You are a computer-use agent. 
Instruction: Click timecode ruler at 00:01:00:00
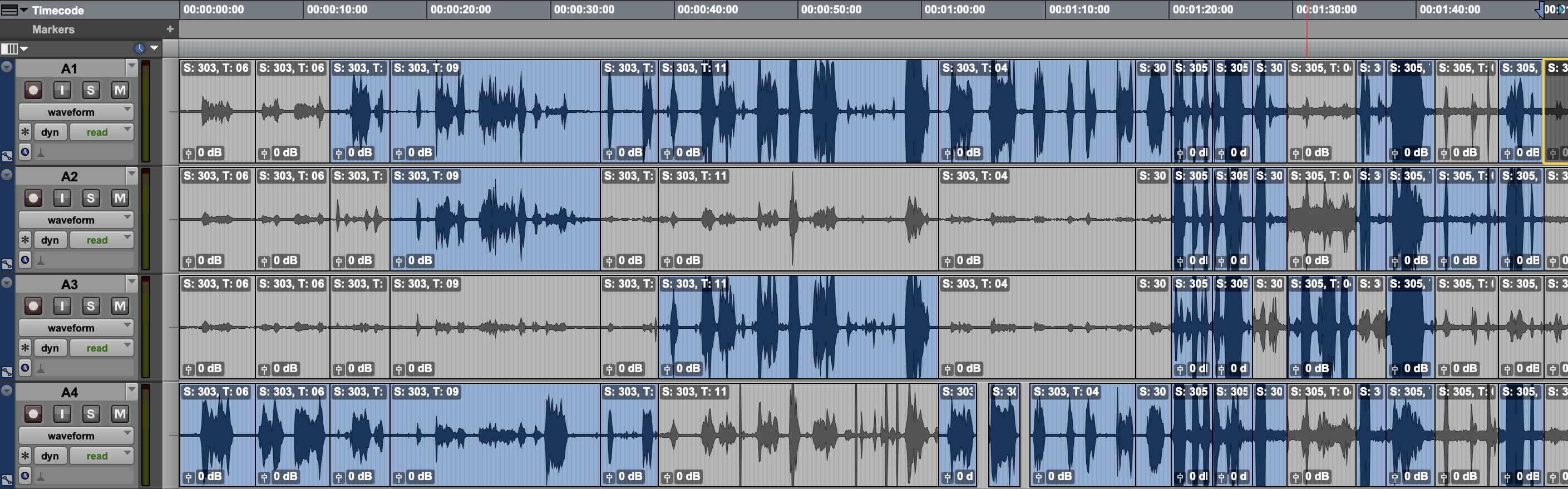(x=954, y=9)
